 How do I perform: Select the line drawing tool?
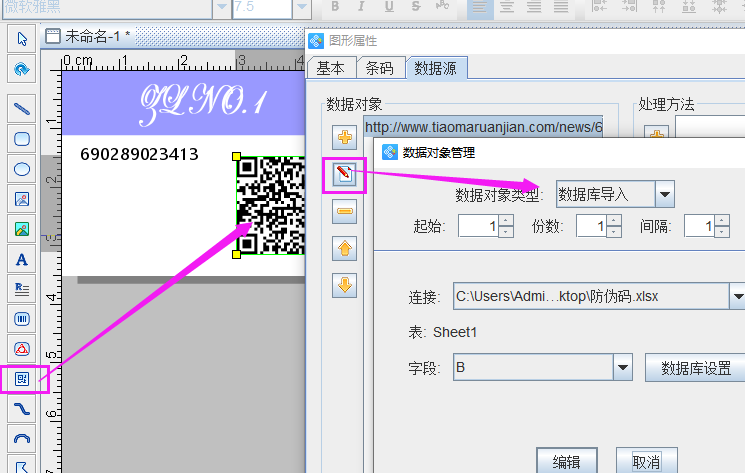(21, 108)
